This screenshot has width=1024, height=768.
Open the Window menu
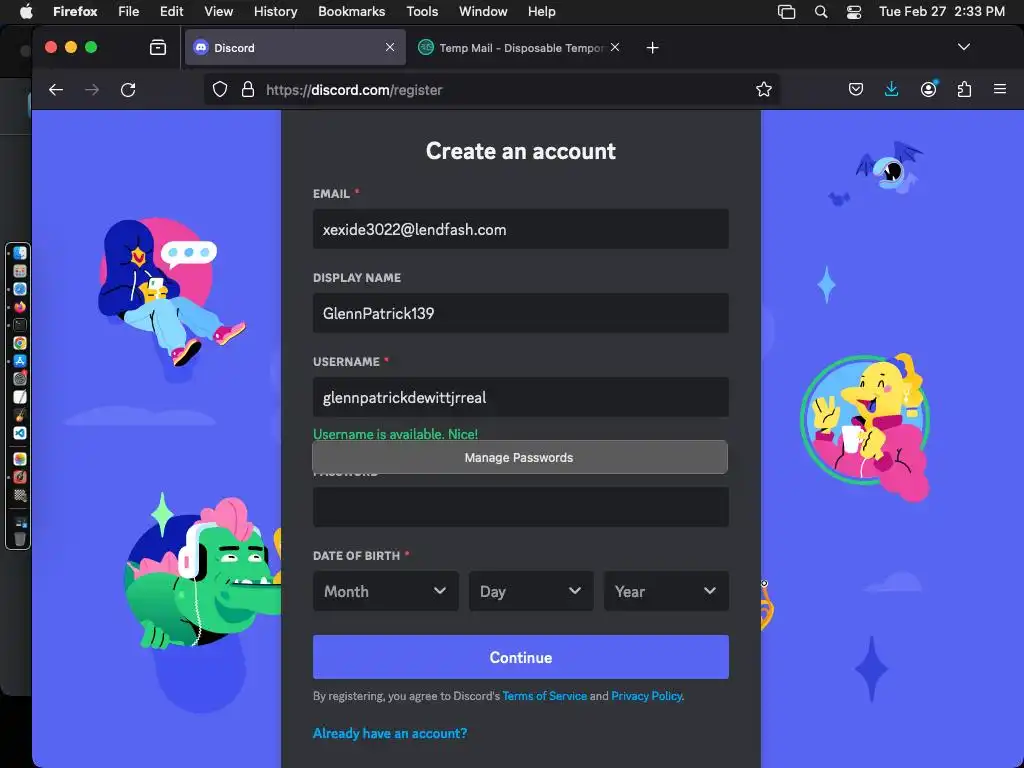click(483, 12)
